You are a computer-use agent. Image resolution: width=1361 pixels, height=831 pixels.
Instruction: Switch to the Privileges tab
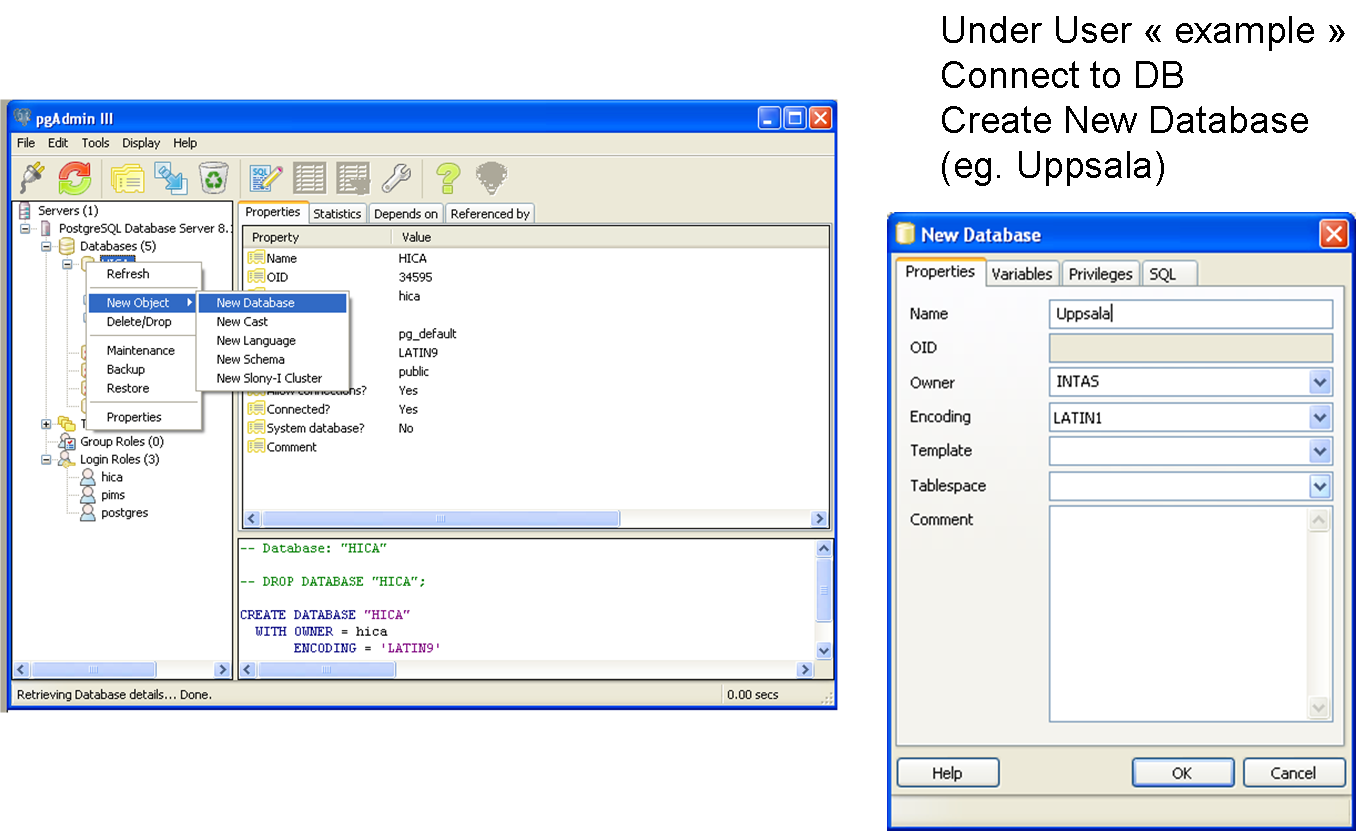[x=1100, y=274]
